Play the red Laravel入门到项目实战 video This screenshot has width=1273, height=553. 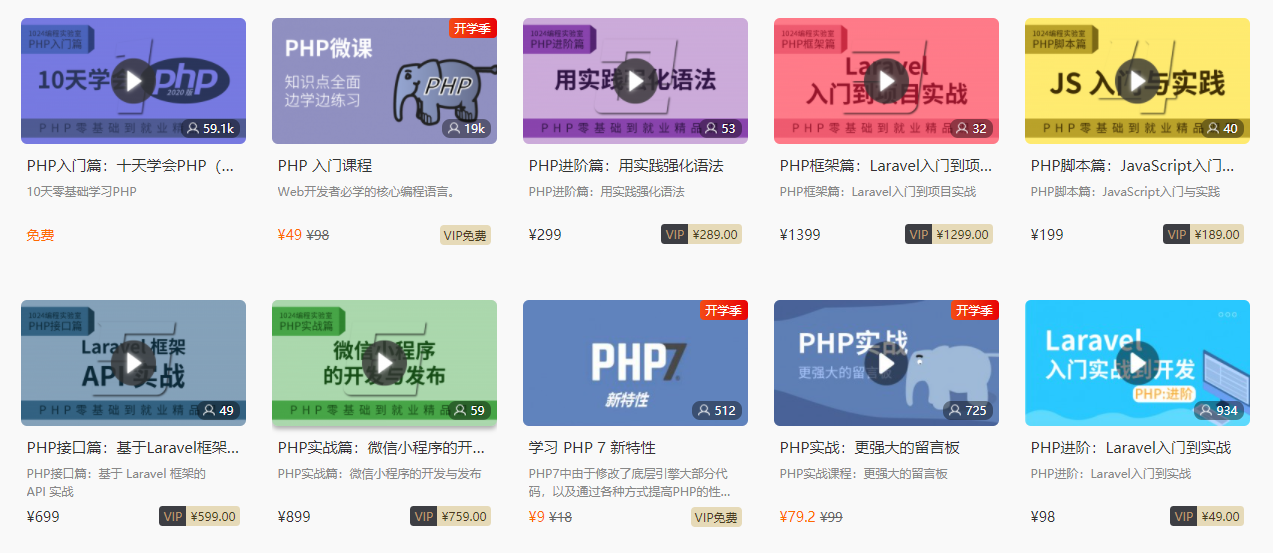[x=886, y=81]
